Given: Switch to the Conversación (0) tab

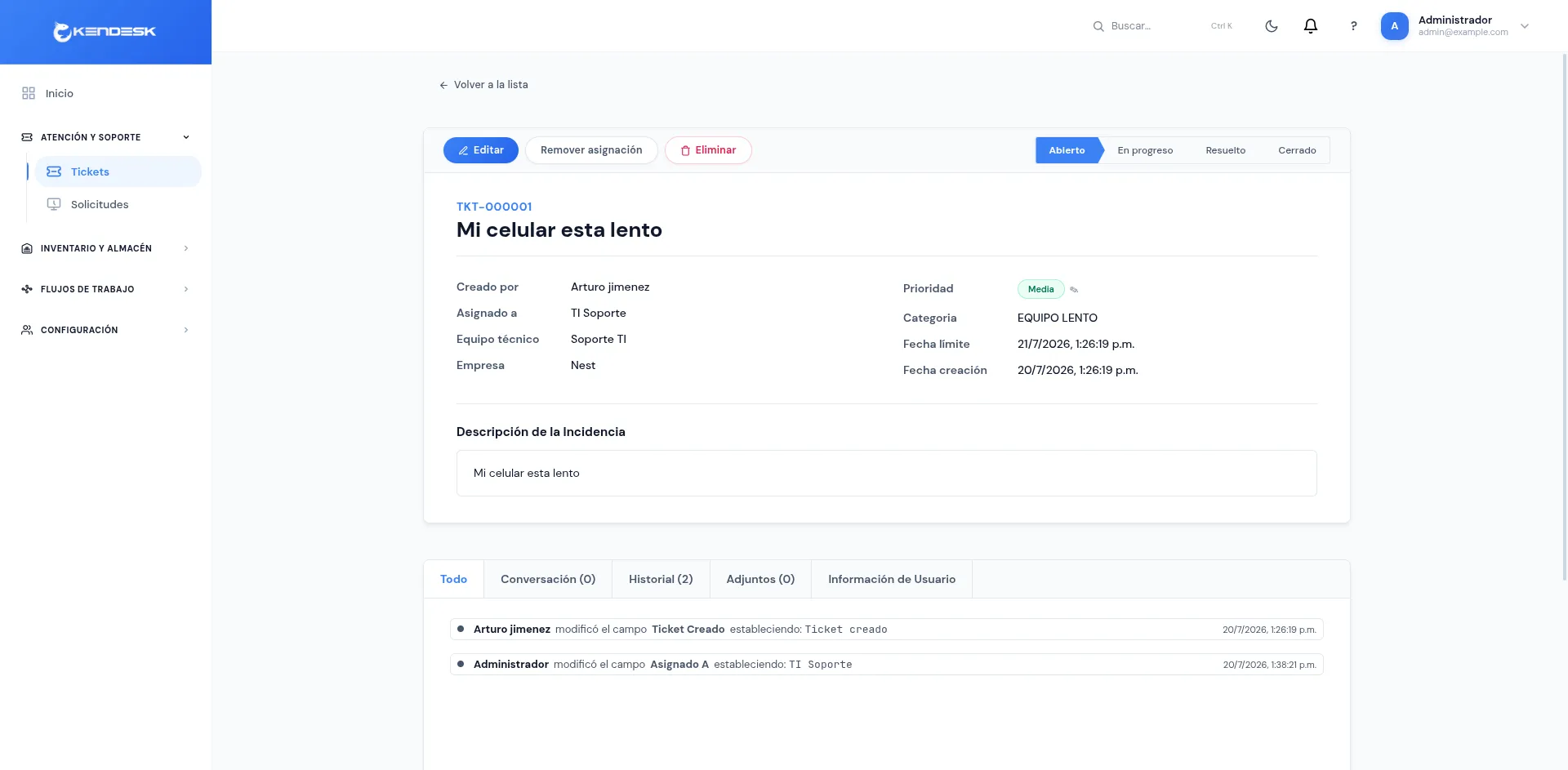Looking at the screenshot, I should click(x=548, y=579).
